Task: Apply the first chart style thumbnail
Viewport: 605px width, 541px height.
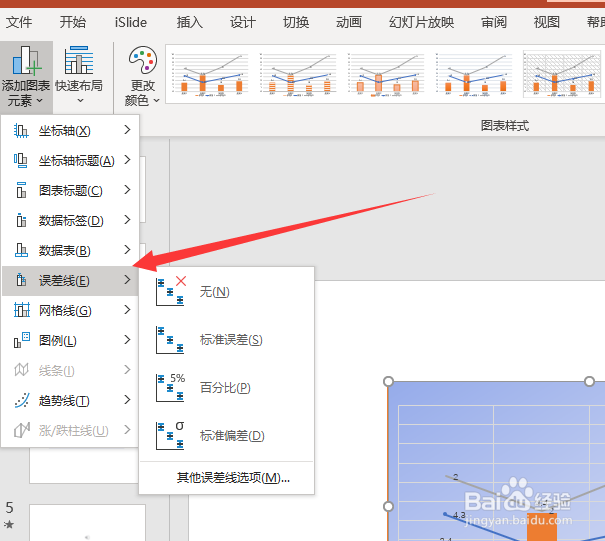Action: 210,74
